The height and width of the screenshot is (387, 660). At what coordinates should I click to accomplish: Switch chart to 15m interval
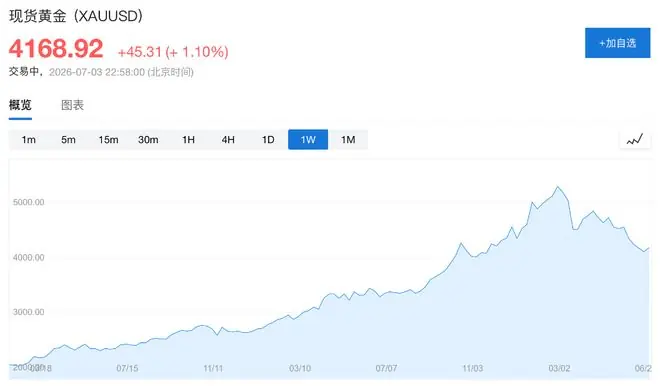(108, 139)
